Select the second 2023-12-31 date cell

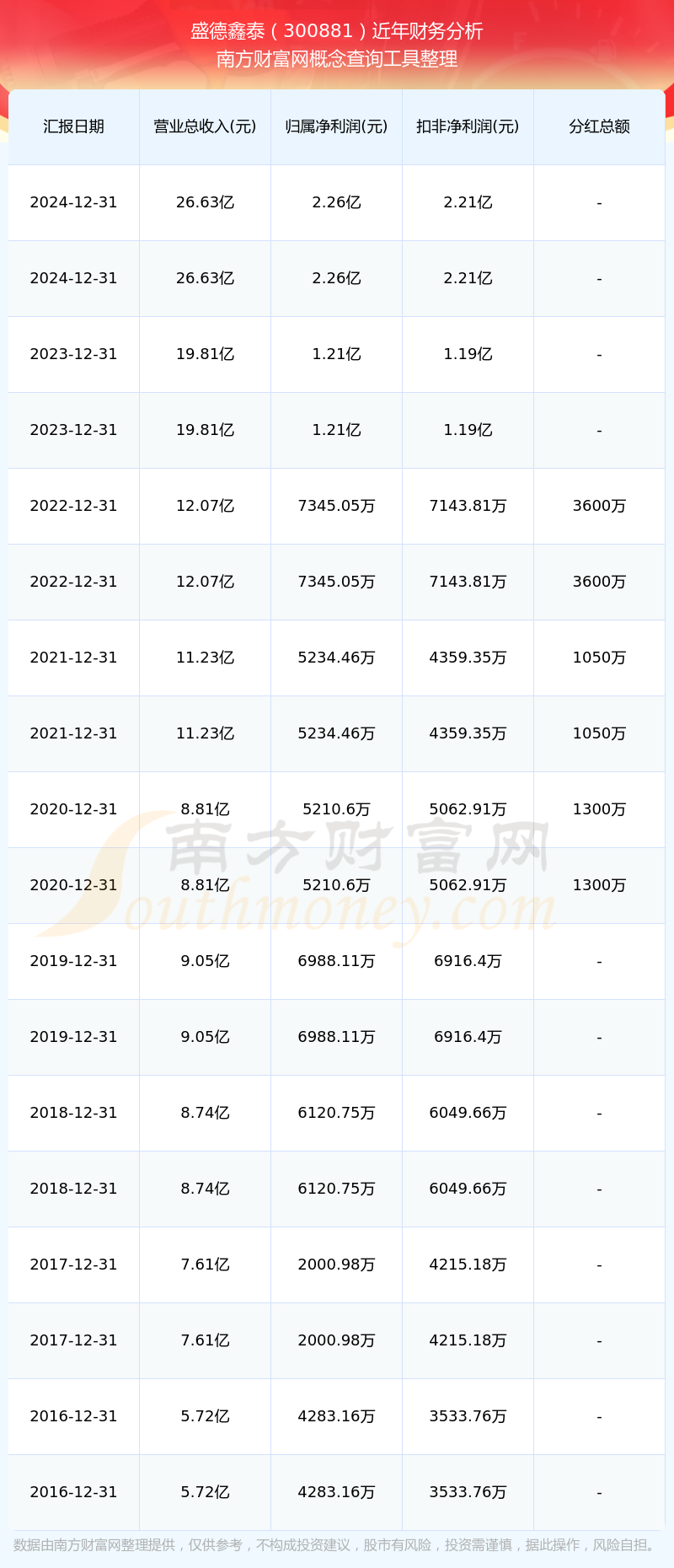pos(73,430)
